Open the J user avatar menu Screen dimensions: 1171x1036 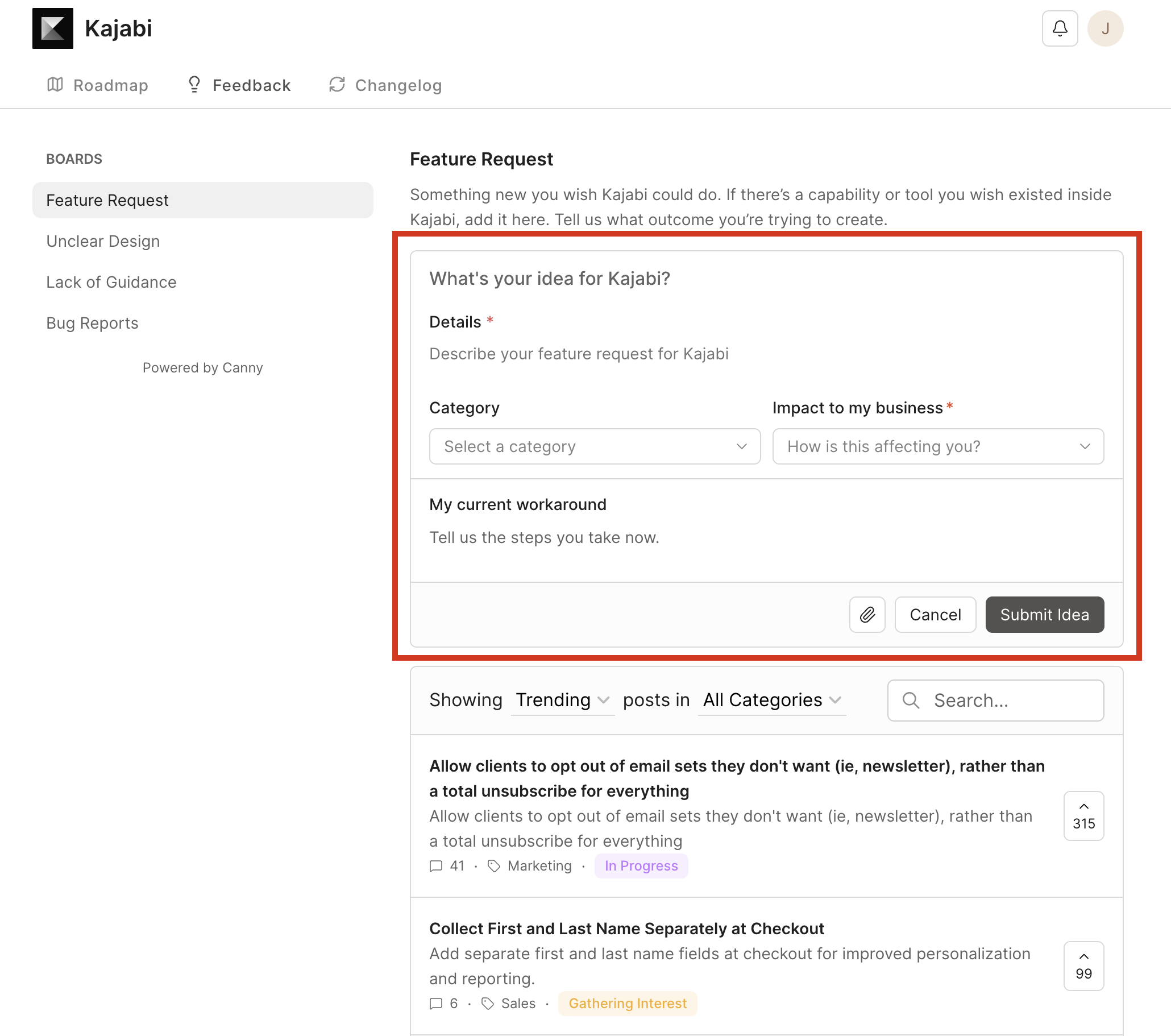[x=1105, y=28]
